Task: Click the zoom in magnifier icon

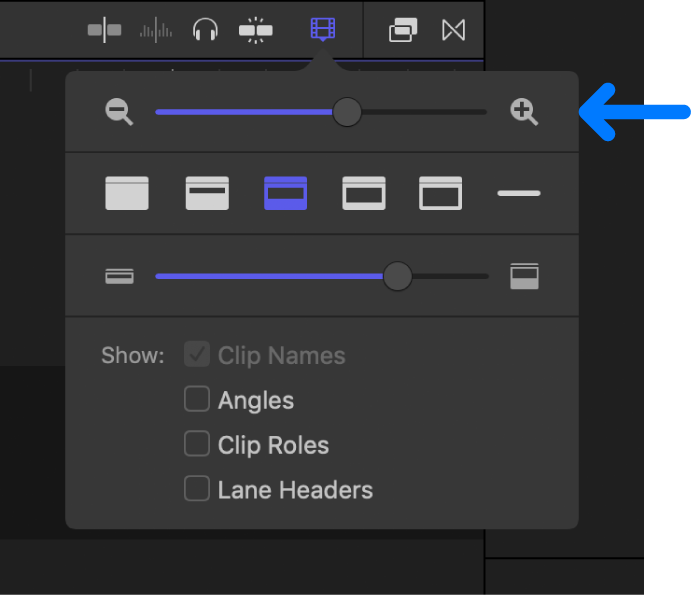Action: [524, 112]
